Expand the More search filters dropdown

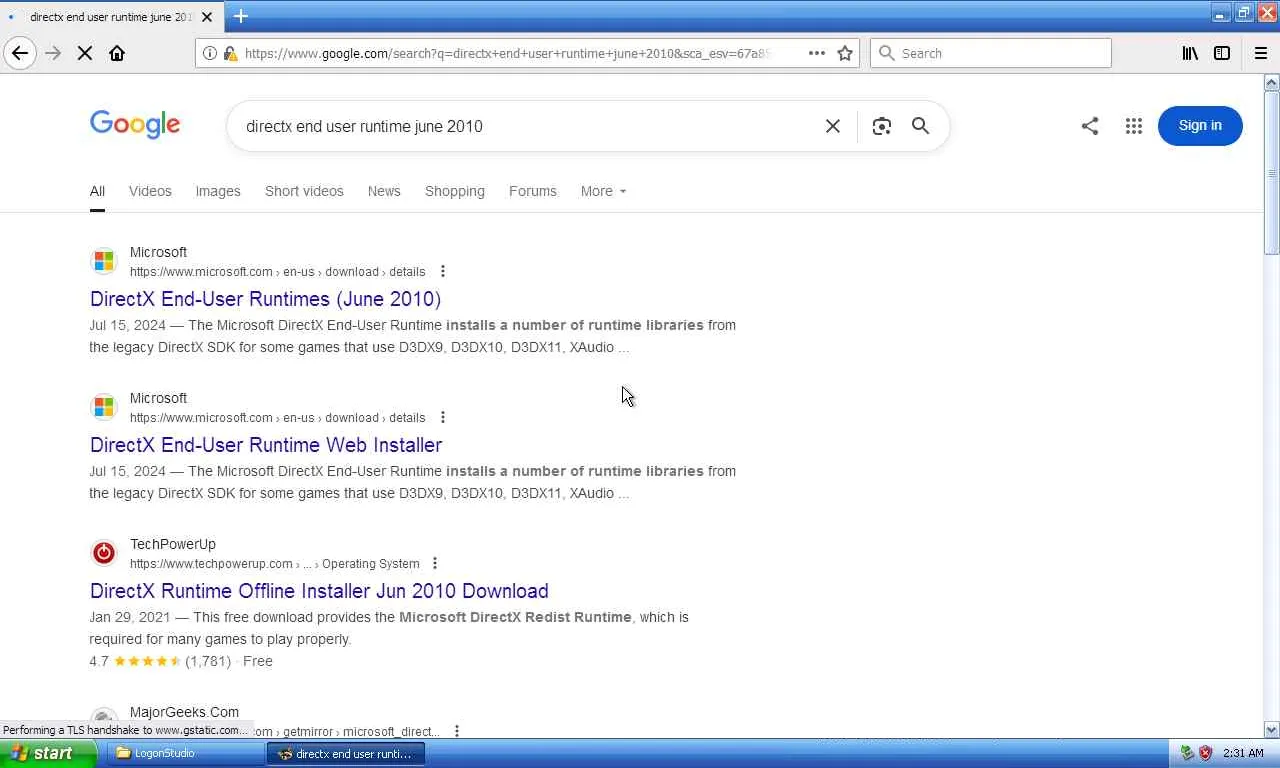click(603, 191)
